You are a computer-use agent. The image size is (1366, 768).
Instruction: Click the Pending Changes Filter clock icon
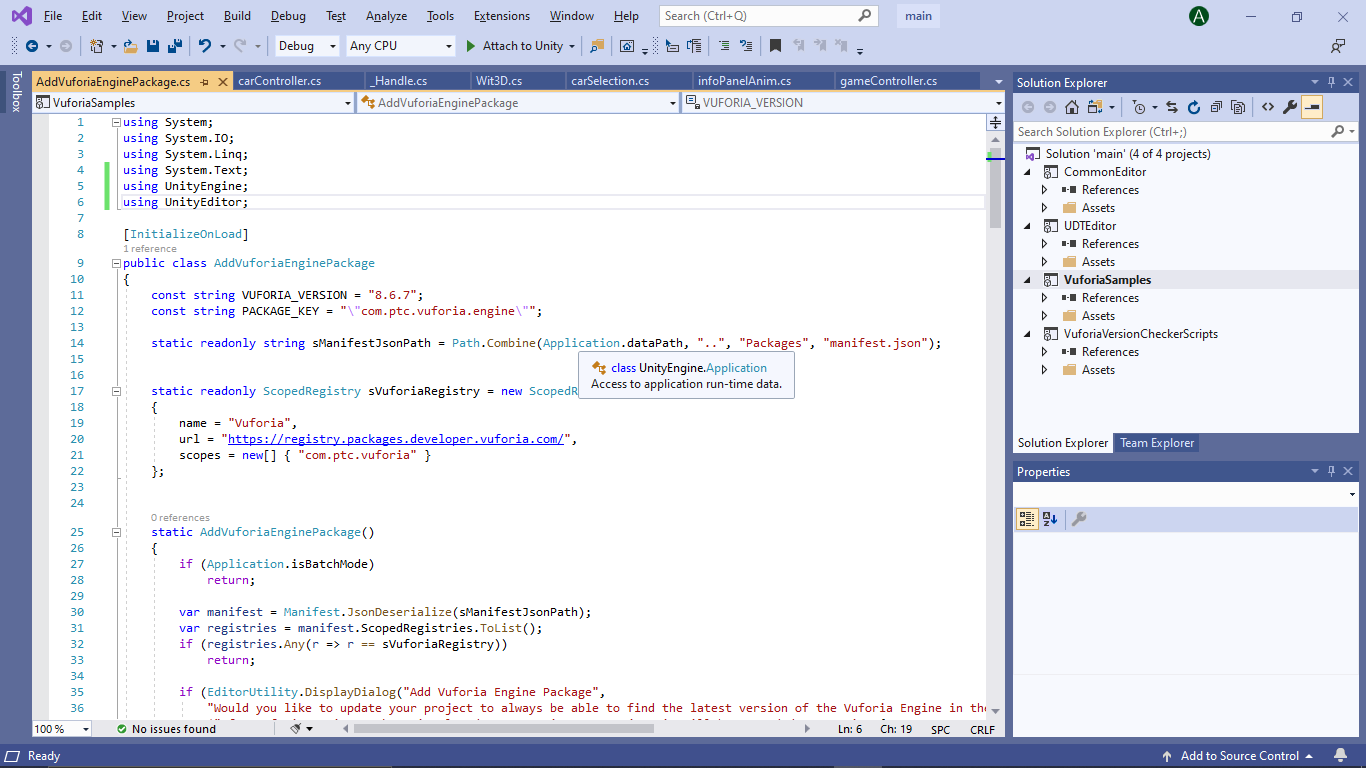click(x=1139, y=107)
